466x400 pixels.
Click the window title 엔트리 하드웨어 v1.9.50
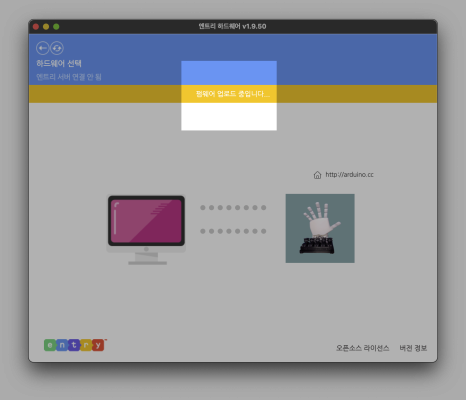pos(232,26)
